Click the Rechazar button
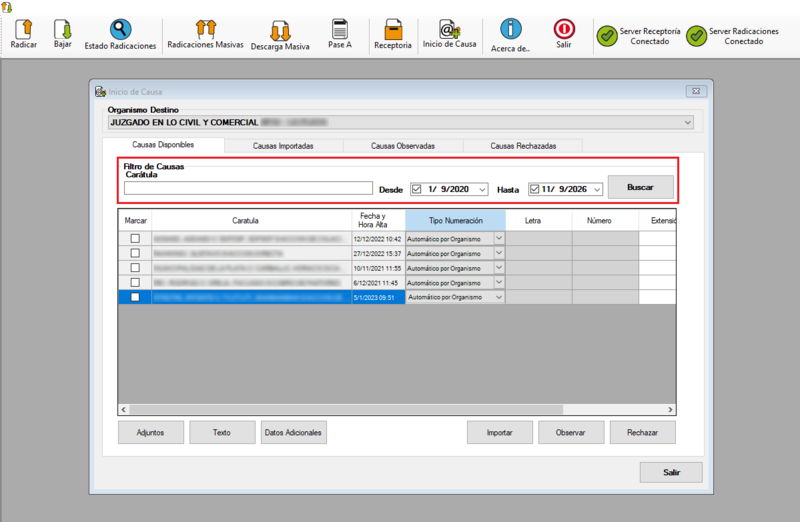This screenshot has width=800, height=522. tap(642, 432)
